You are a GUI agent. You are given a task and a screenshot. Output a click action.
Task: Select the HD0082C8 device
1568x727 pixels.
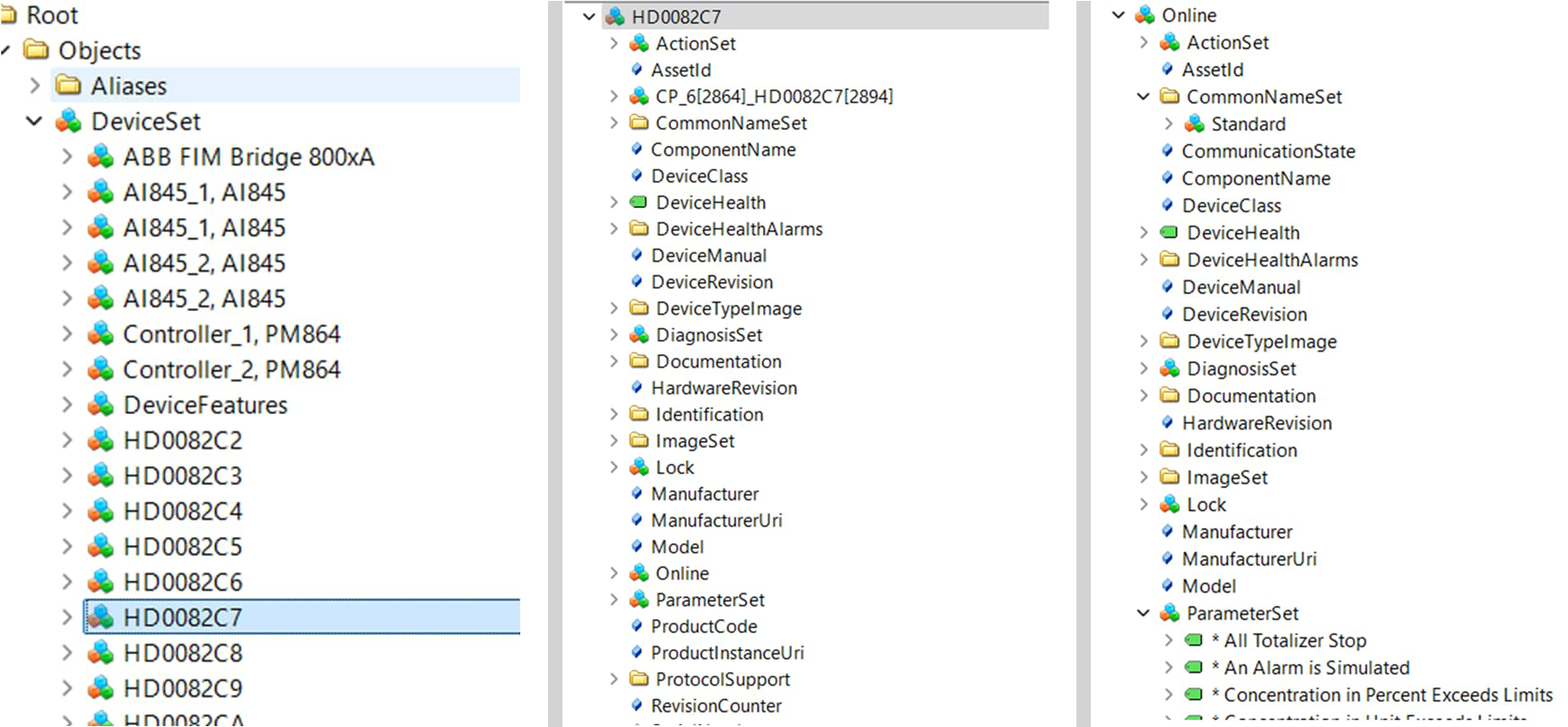182,653
